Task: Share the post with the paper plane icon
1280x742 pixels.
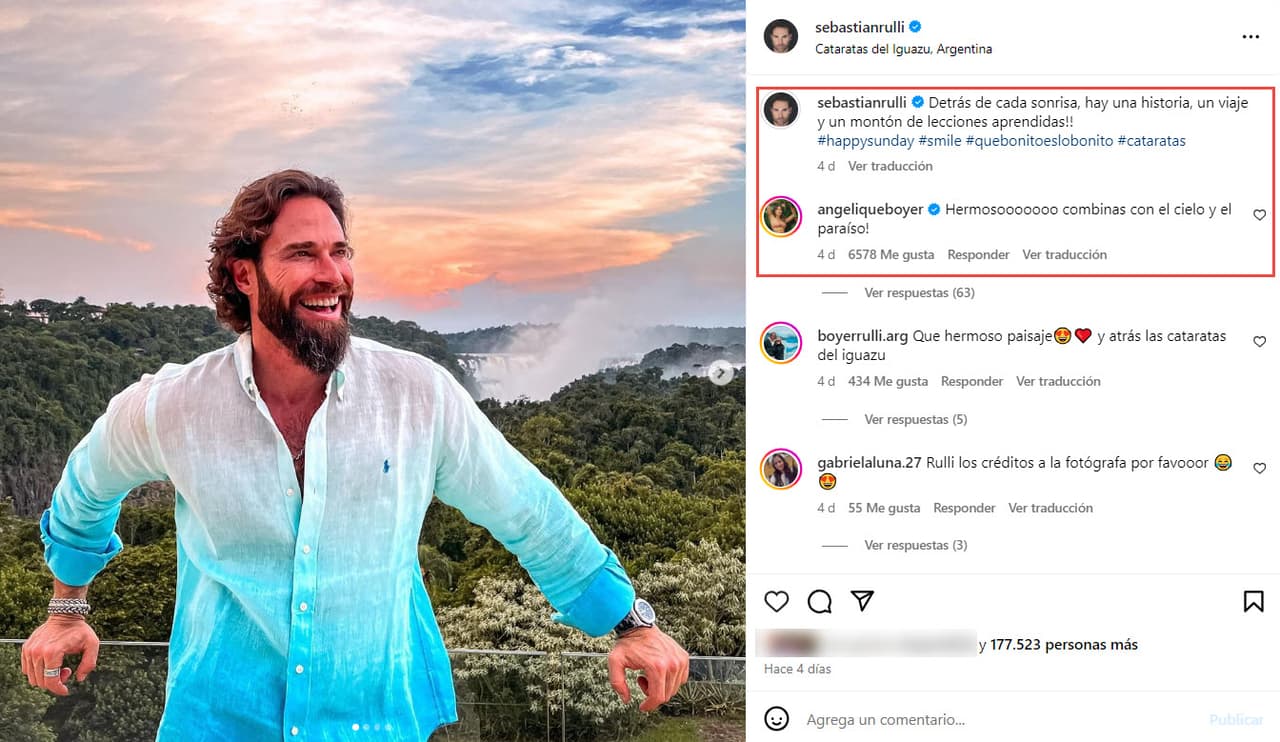Action: 862,601
